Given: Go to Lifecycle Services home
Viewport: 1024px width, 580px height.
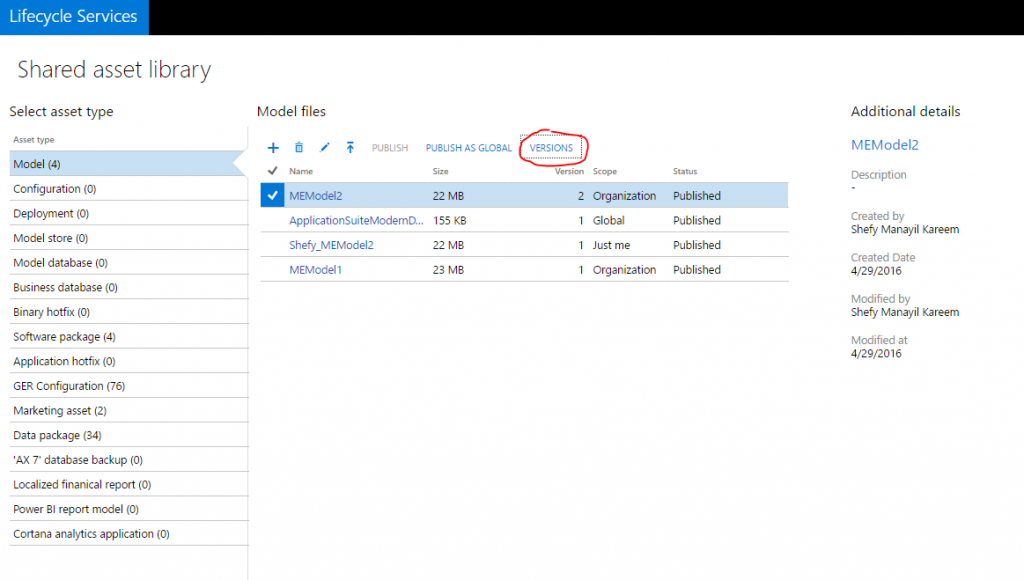Looking at the screenshot, I should (74, 17).
